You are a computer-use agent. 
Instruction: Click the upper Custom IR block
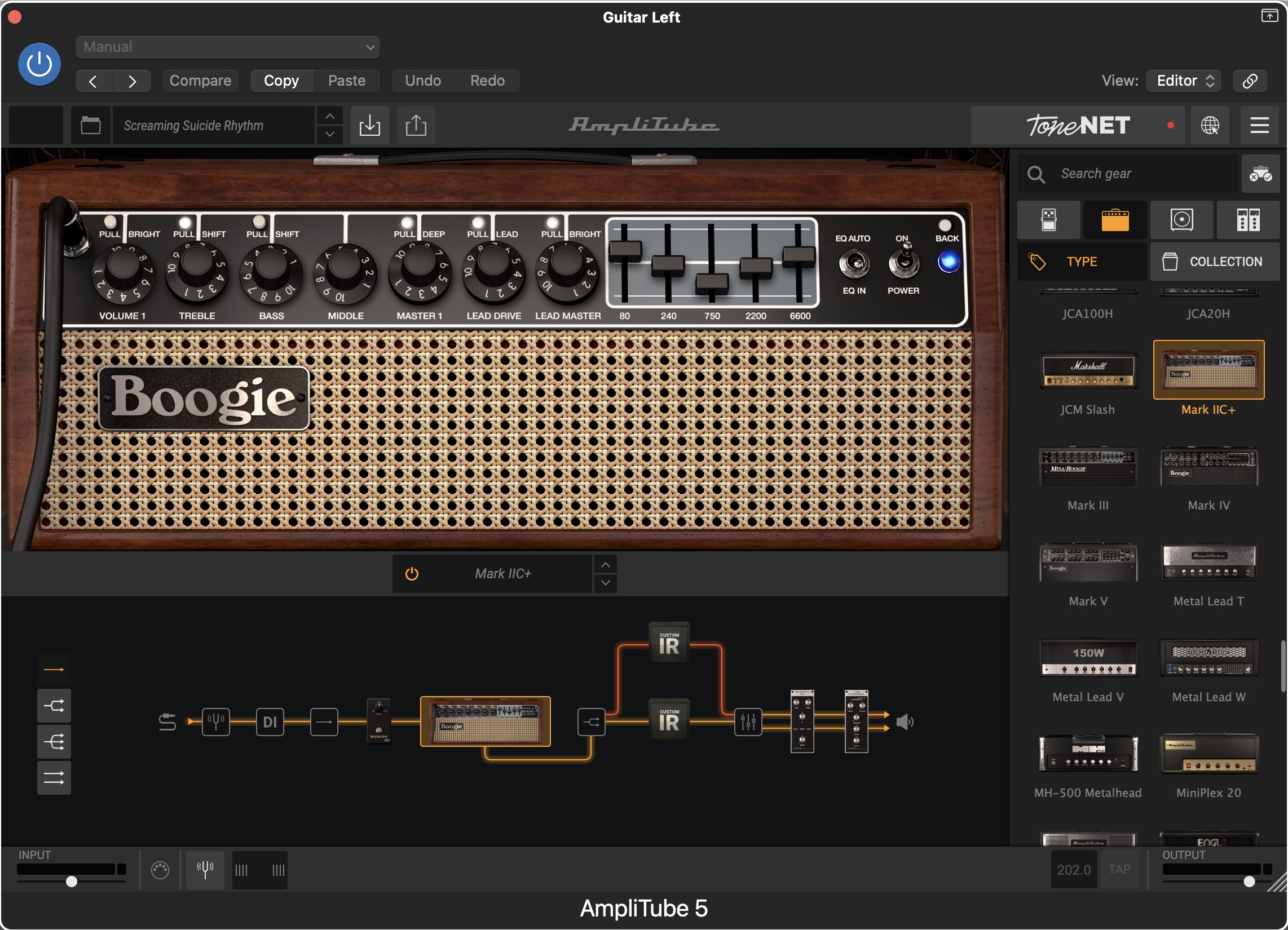(668, 644)
